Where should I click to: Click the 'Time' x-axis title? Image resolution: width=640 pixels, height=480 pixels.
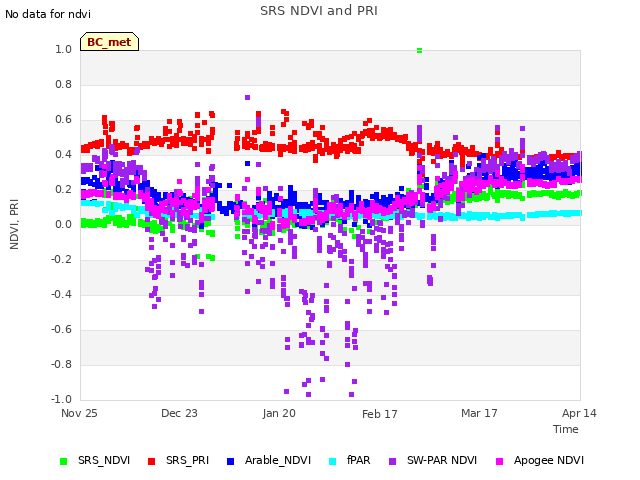(x=566, y=429)
